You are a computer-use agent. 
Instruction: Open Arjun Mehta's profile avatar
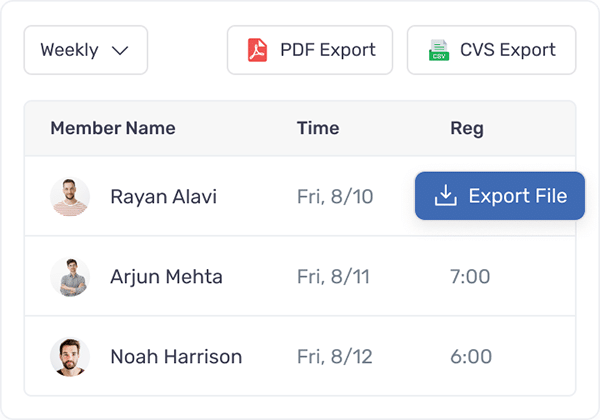70,277
